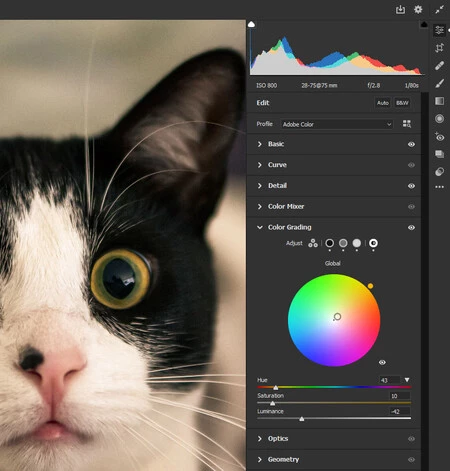
Task: Toggle Color Grading visibility eye
Action: (x=411, y=228)
